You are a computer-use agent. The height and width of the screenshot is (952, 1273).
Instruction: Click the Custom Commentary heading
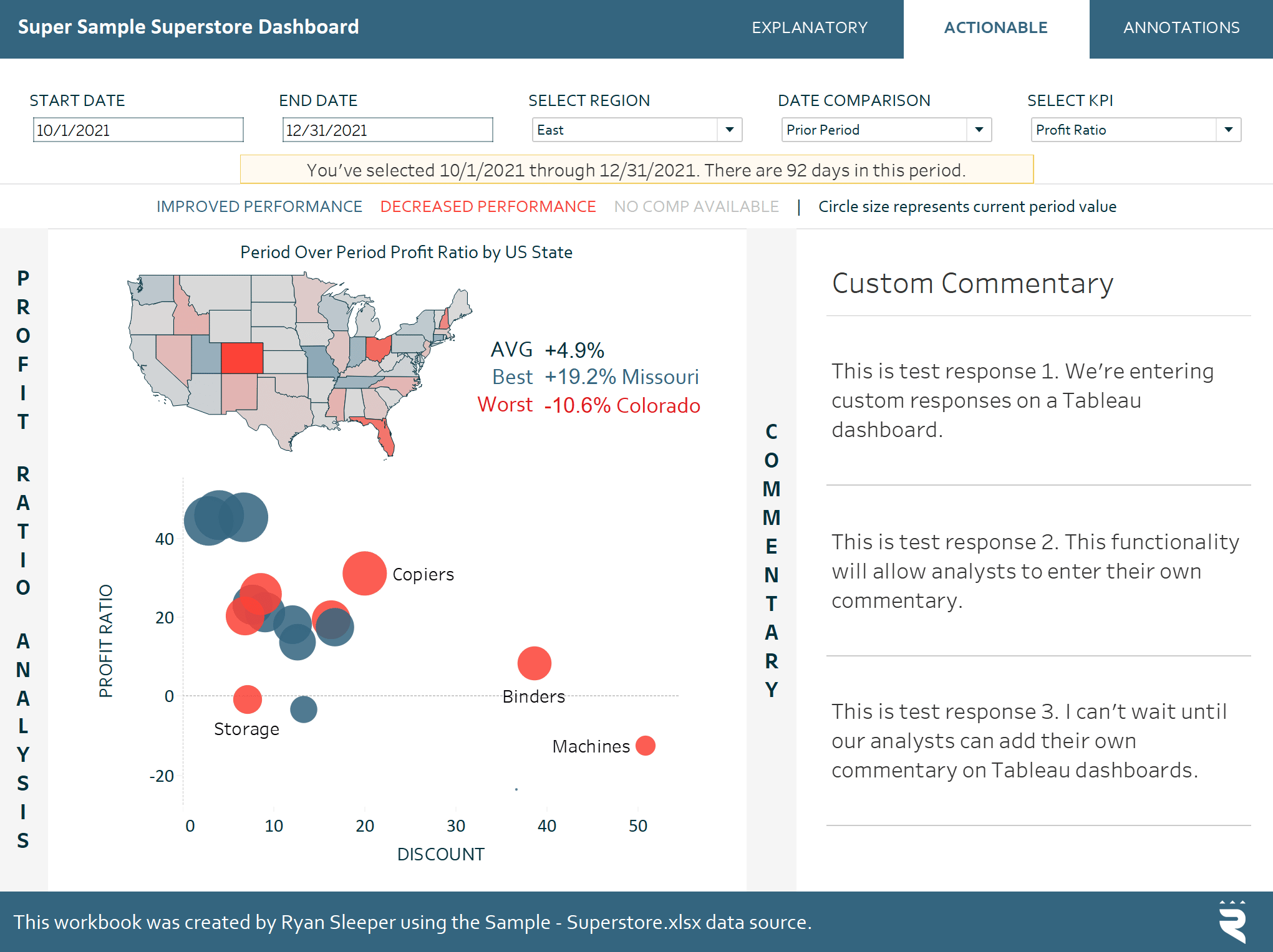coord(972,284)
